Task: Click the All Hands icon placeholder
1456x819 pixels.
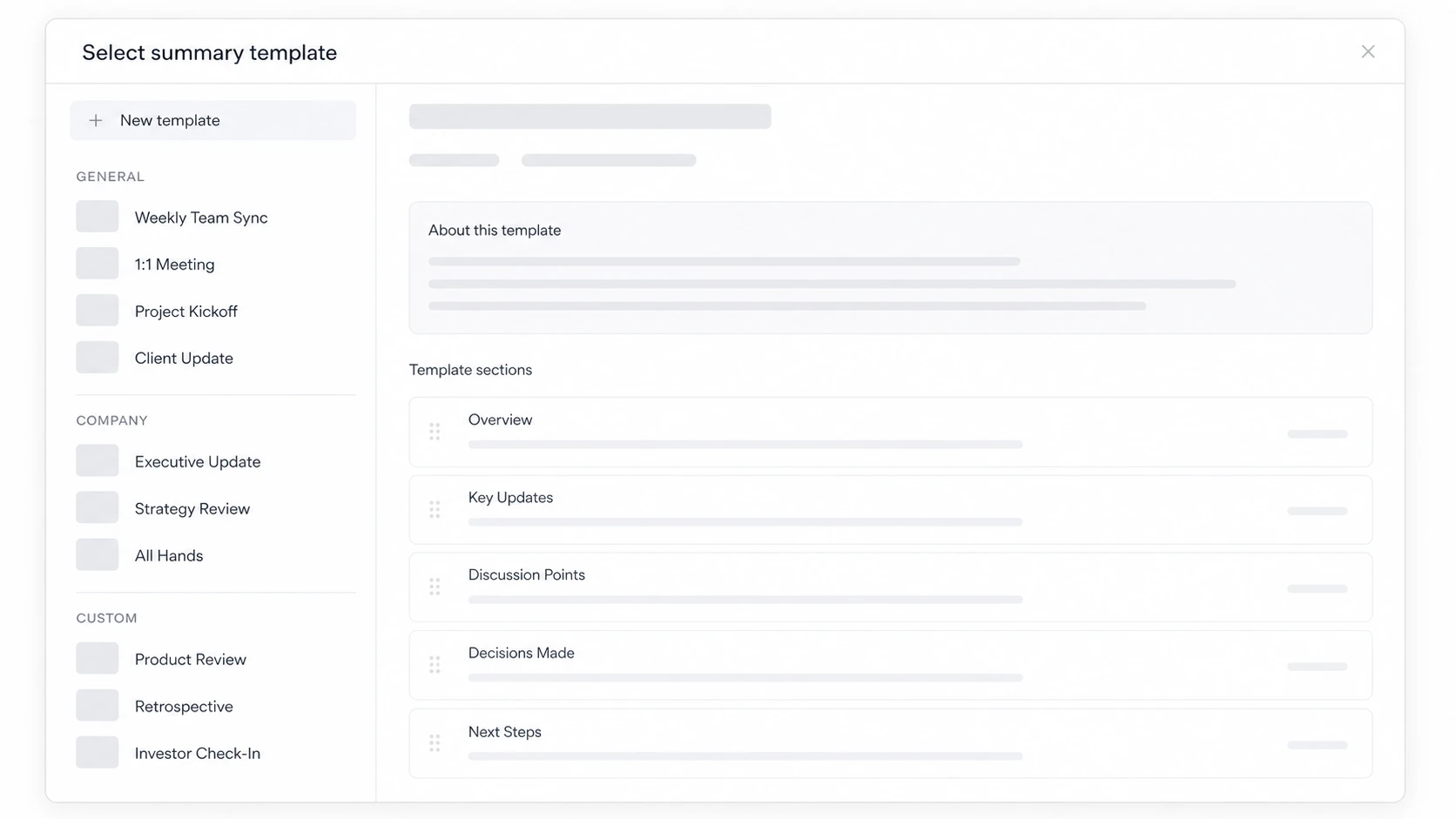Action: point(97,555)
